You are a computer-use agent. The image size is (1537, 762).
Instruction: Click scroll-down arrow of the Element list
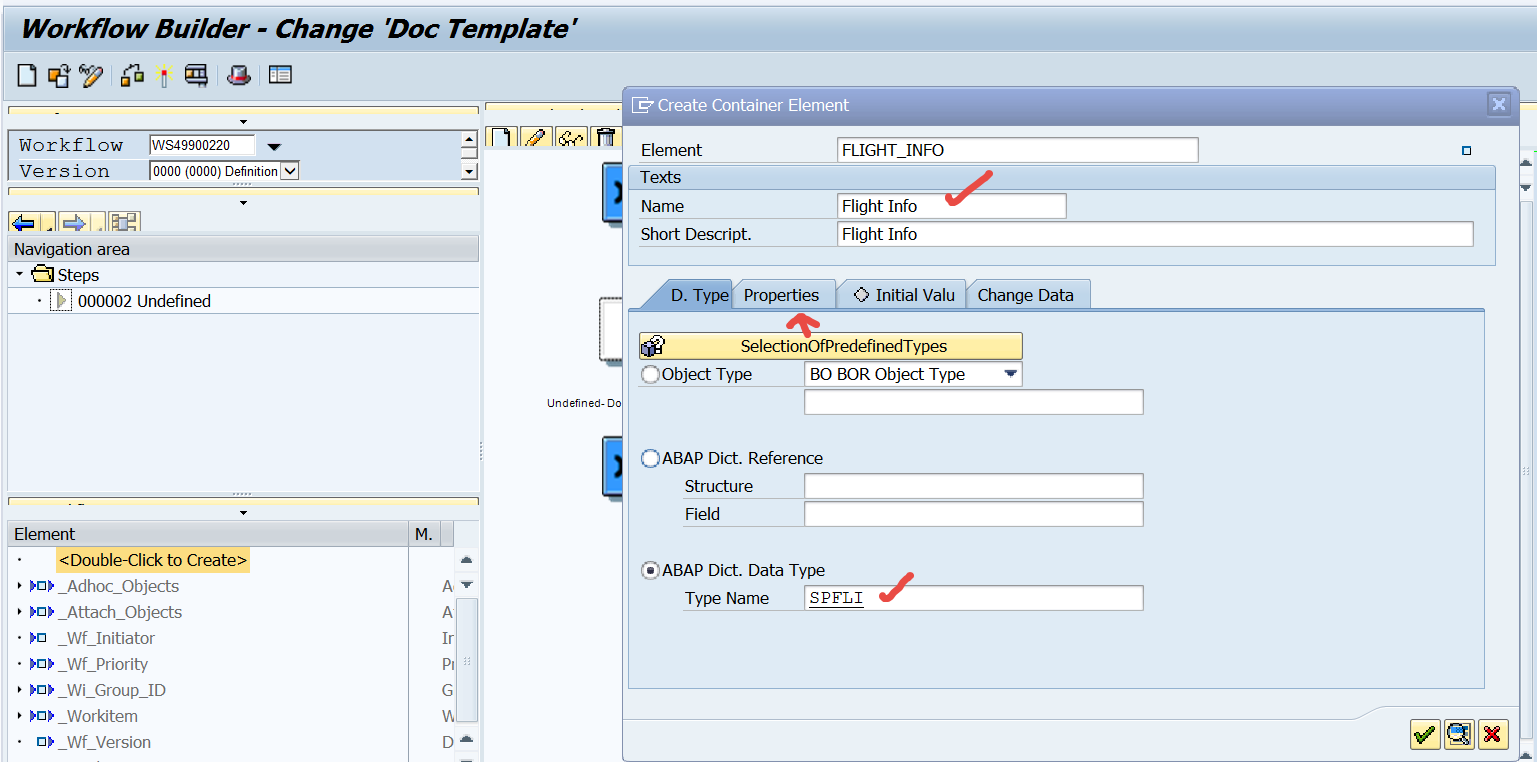point(466,584)
